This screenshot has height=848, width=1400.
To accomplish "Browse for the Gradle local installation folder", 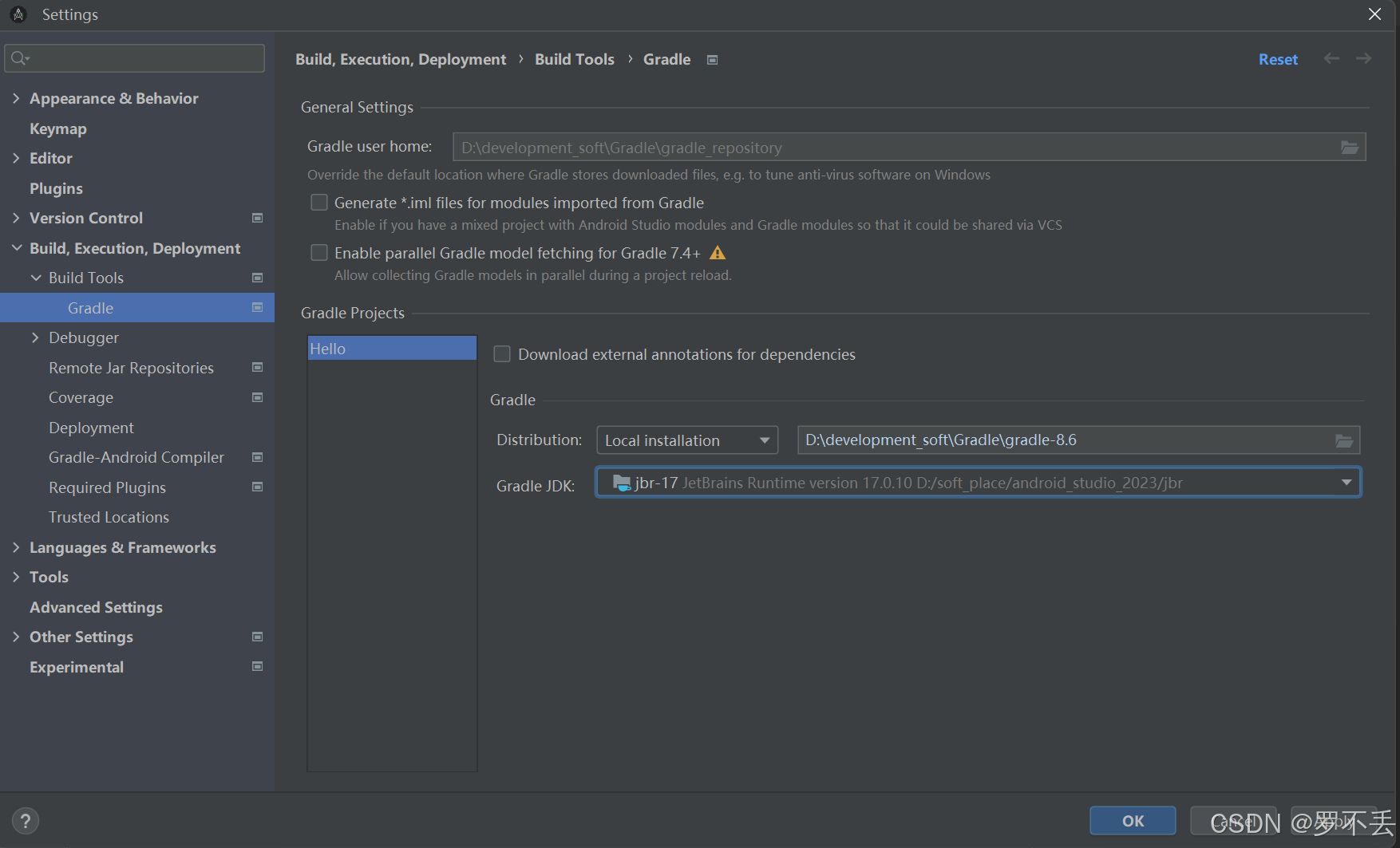I will pyautogui.click(x=1345, y=440).
